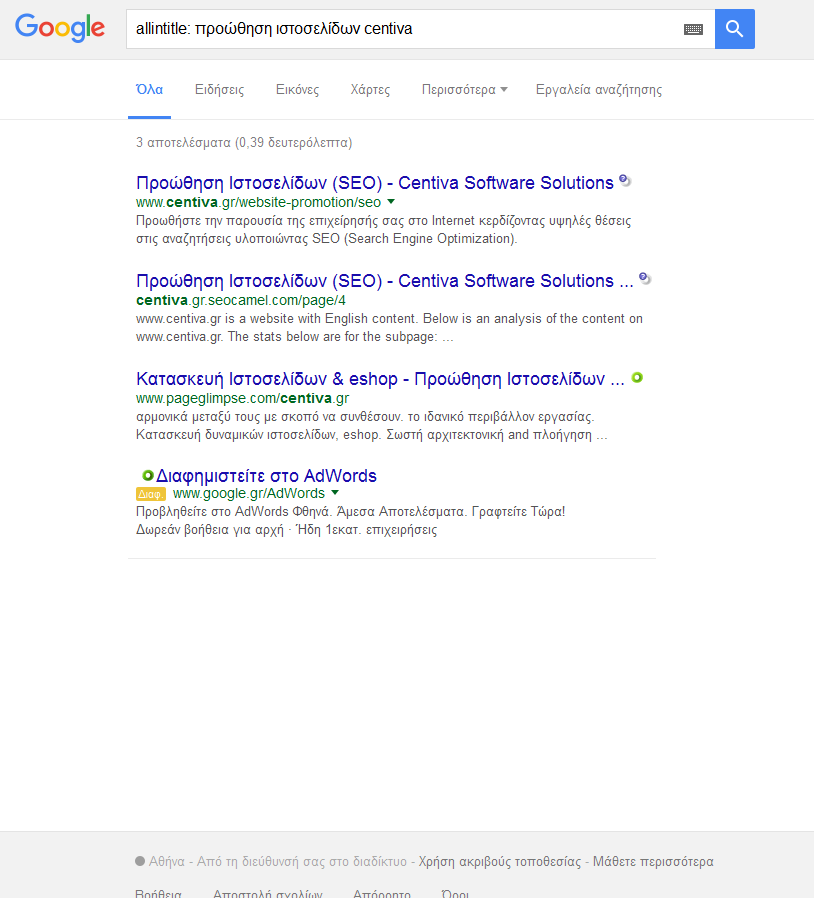
Task: Click the blue search magnifier button
Action: (x=734, y=29)
